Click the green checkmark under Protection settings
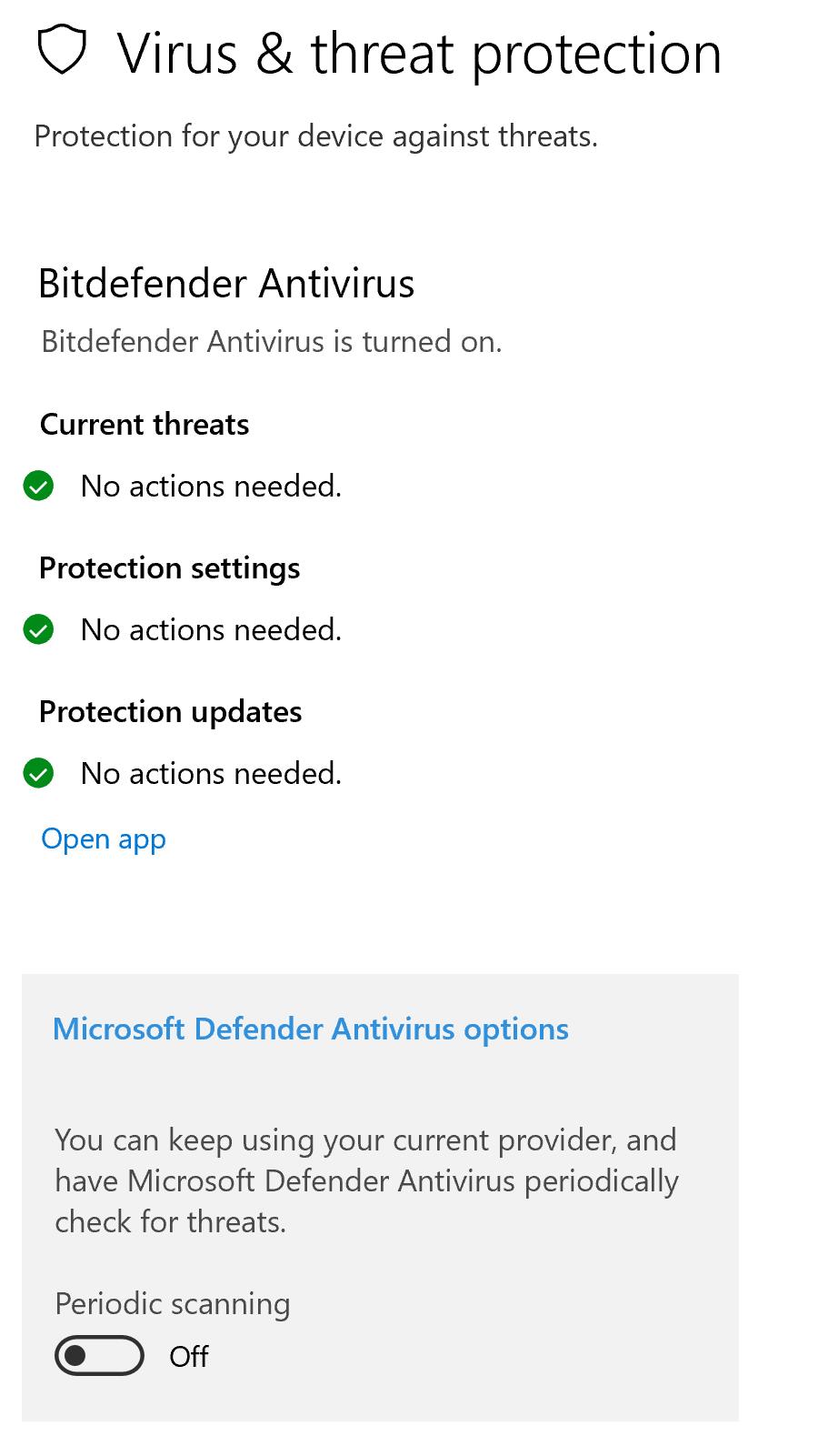This screenshot has height=1456, width=818. click(38, 629)
